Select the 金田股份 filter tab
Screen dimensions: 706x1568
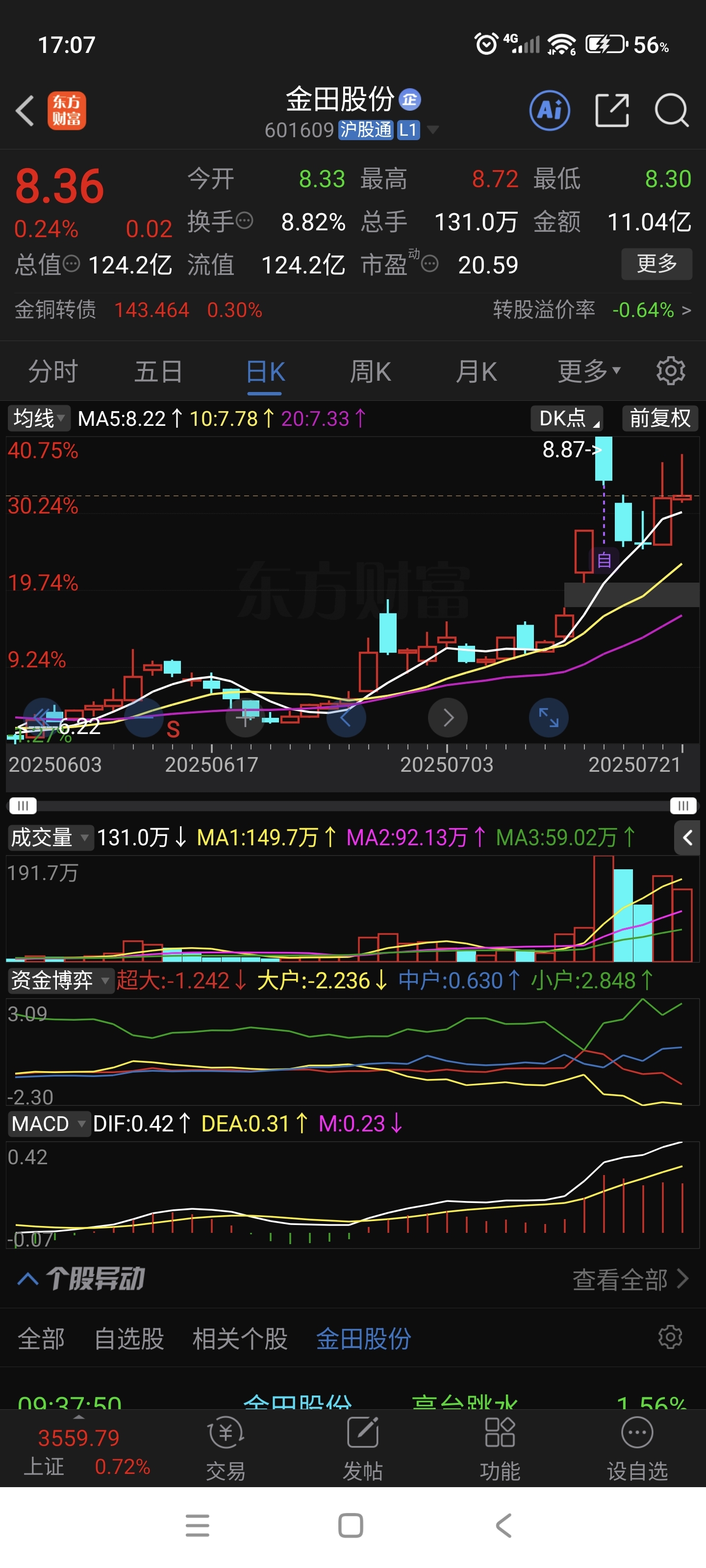364,1339
